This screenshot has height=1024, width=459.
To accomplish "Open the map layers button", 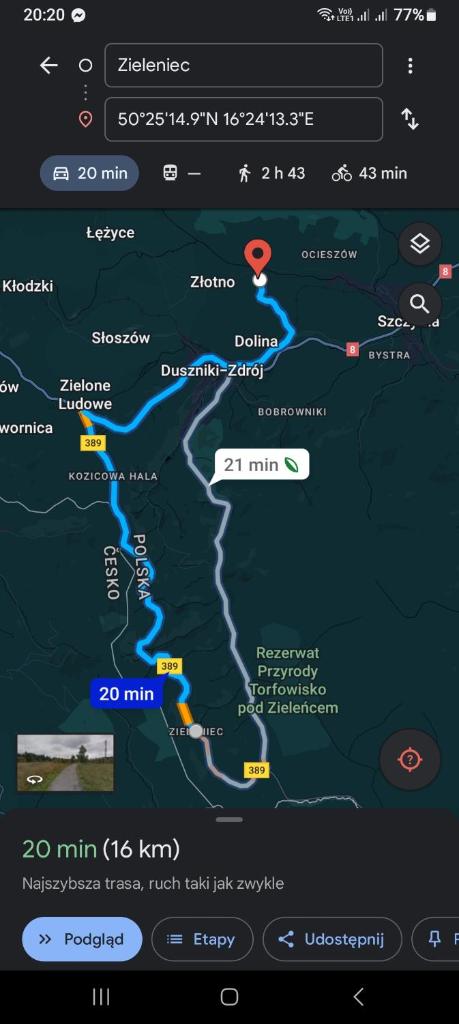I will 420,244.
